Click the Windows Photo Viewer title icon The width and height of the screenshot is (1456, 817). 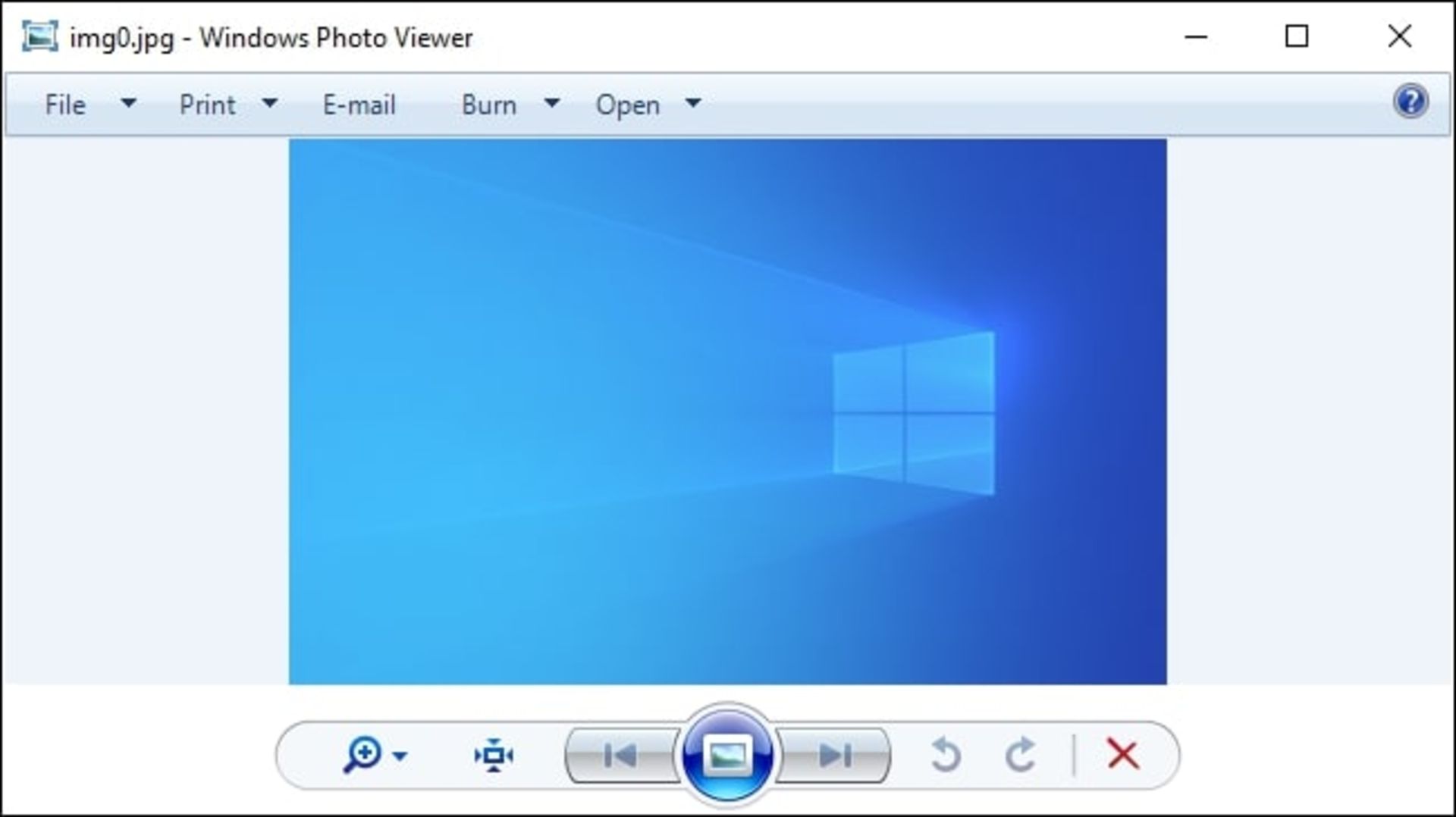(39, 36)
